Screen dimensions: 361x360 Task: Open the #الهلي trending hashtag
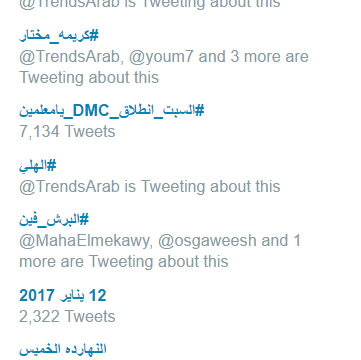click(38, 165)
